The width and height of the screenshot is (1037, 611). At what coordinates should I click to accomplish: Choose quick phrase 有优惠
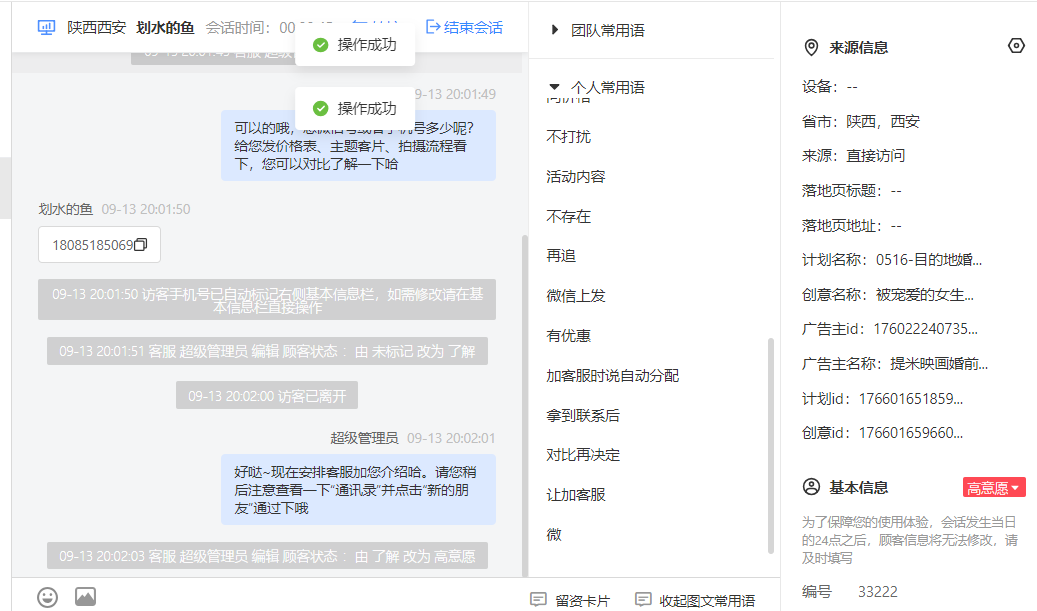point(569,335)
